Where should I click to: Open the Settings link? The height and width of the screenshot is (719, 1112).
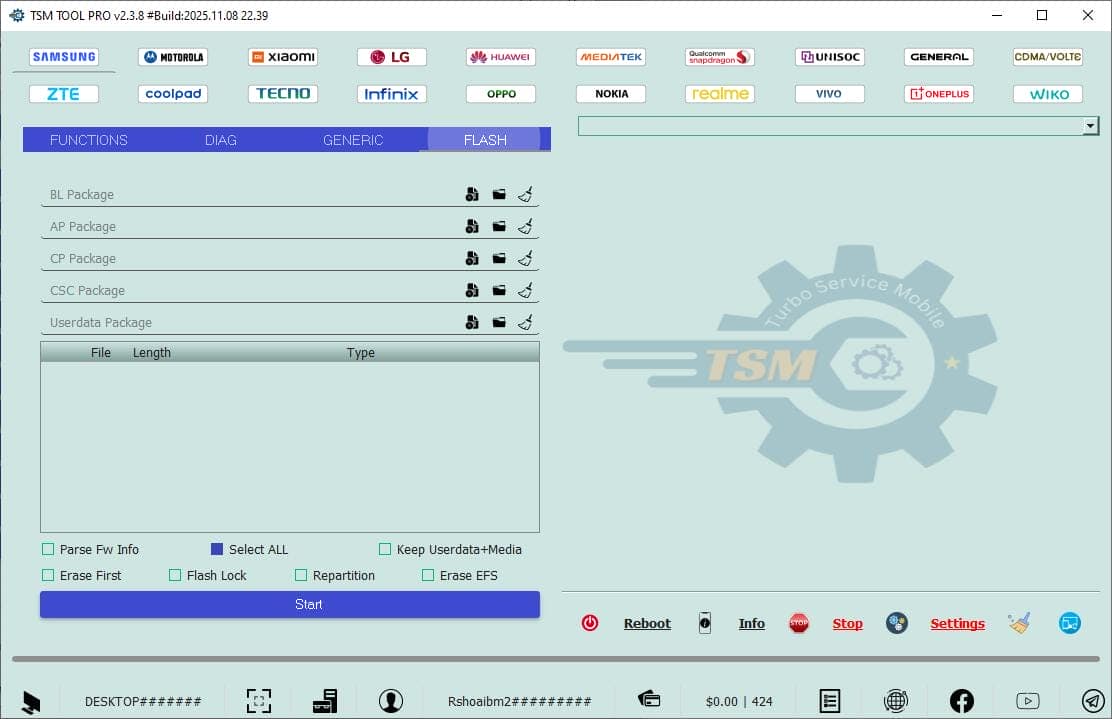[957, 622]
